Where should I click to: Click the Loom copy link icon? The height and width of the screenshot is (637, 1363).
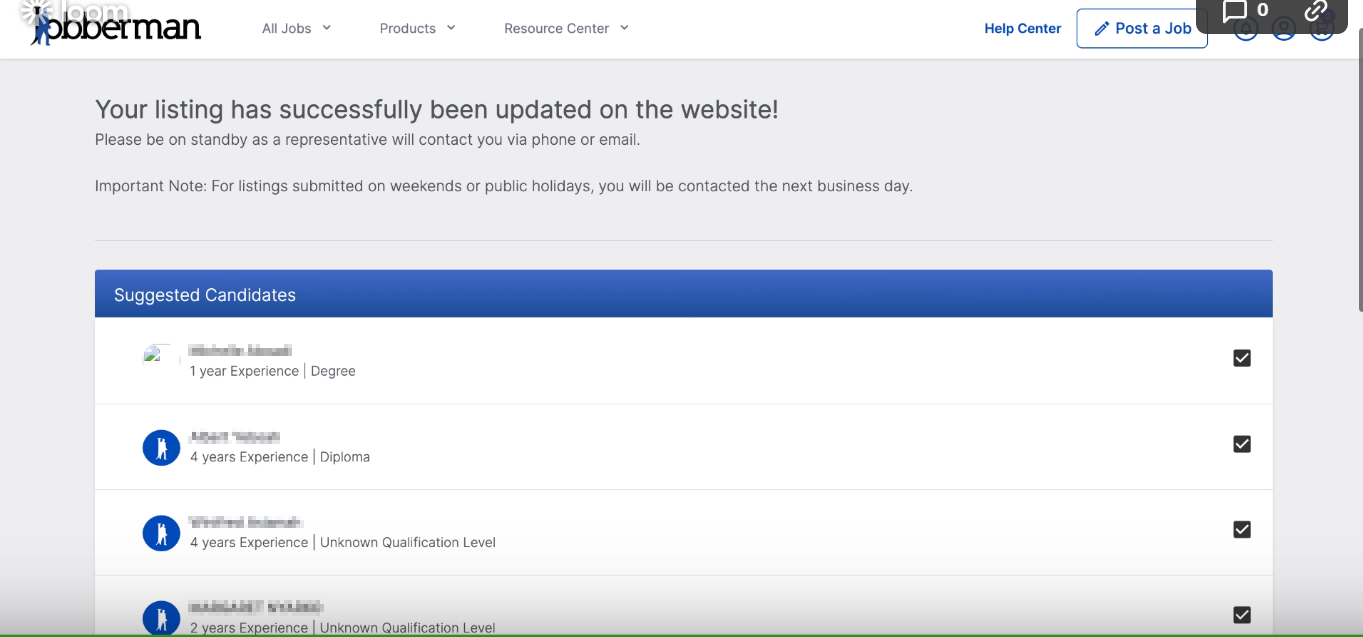coord(1316,11)
